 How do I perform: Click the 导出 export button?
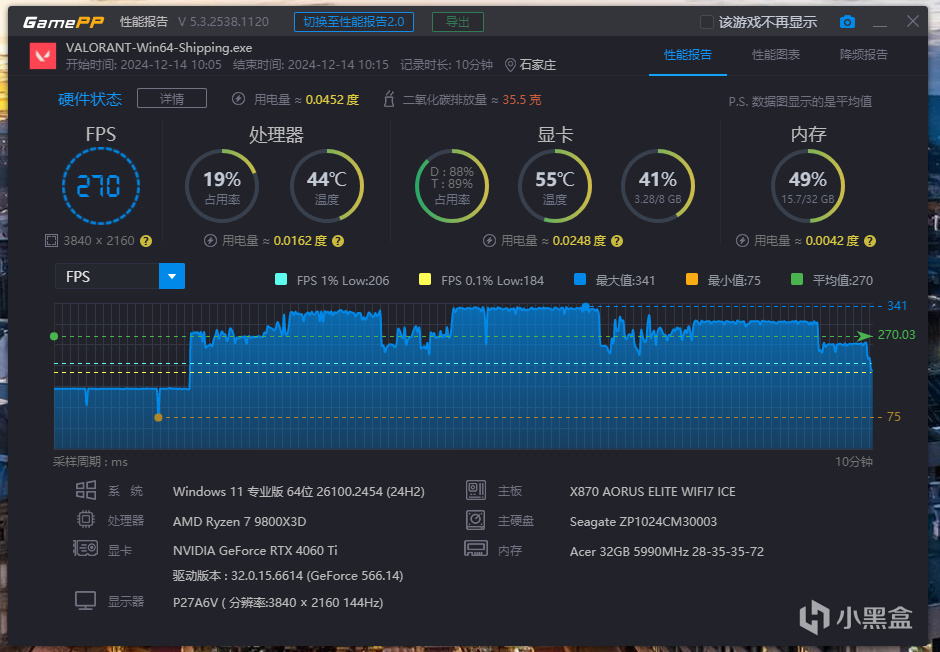click(458, 22)
